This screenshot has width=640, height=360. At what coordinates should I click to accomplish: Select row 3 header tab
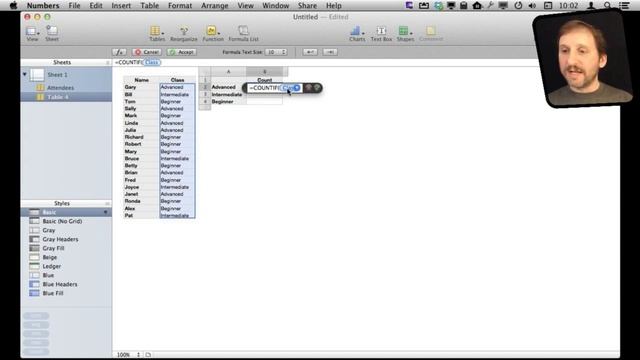[205, 94]
